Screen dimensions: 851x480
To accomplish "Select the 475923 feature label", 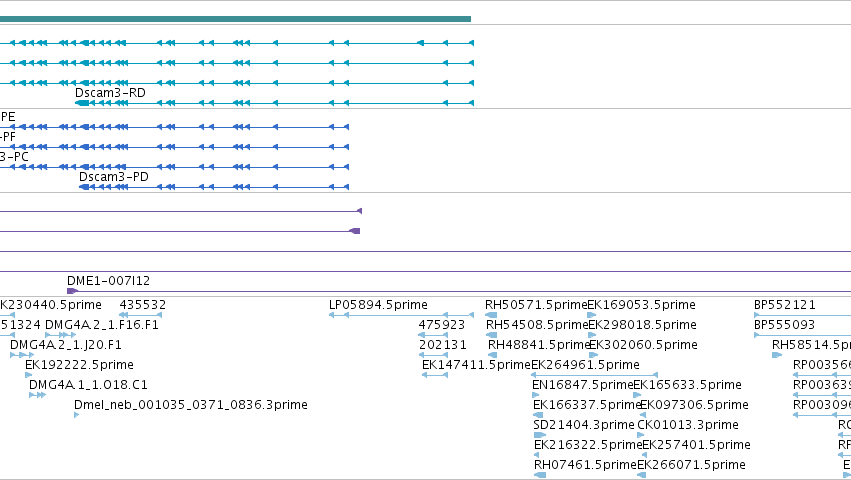I will (x=442, y=325).
